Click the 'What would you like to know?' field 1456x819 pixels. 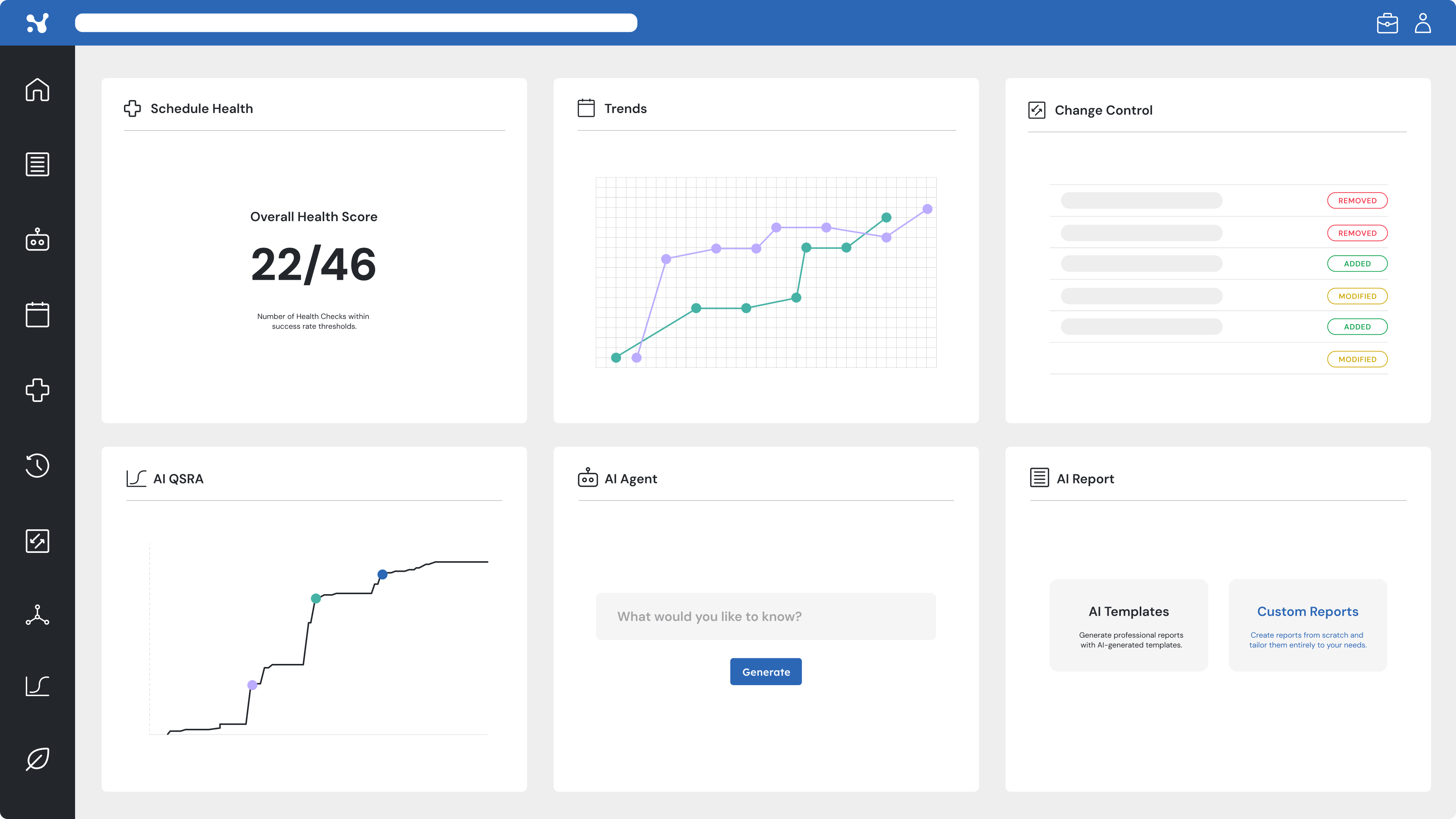click(765, 616)
